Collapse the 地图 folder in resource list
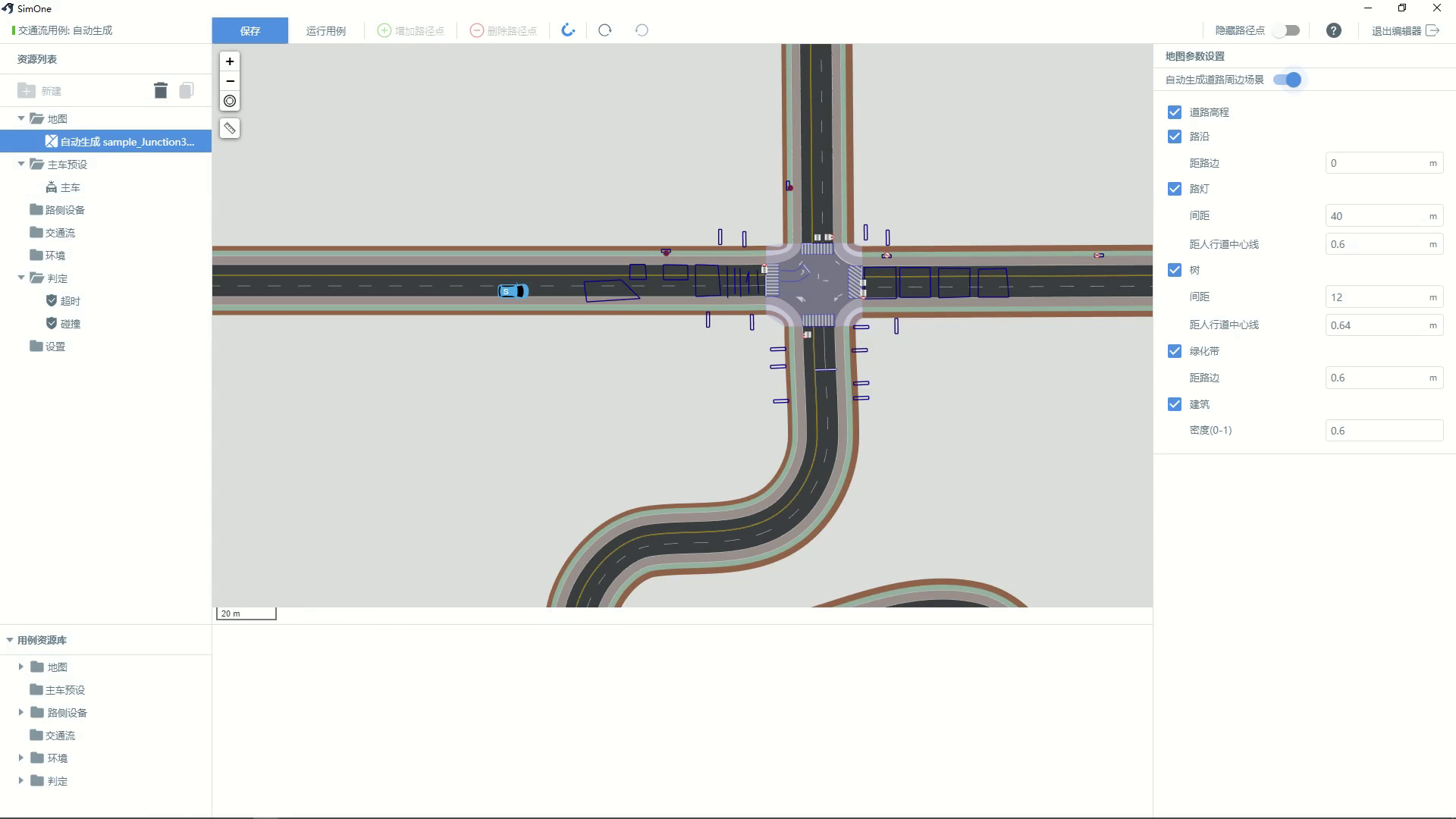Image resolution: width=1456 pixels, height=819 pixels. click(21, 118)
